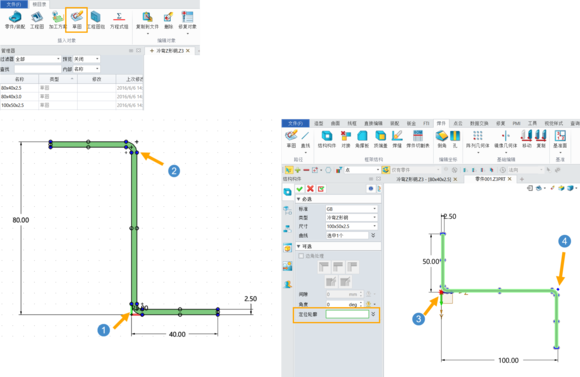Tick the 边角处理 corner treatment checkbox
Viewport: 580px width, 377px height.
coord(301,256)
